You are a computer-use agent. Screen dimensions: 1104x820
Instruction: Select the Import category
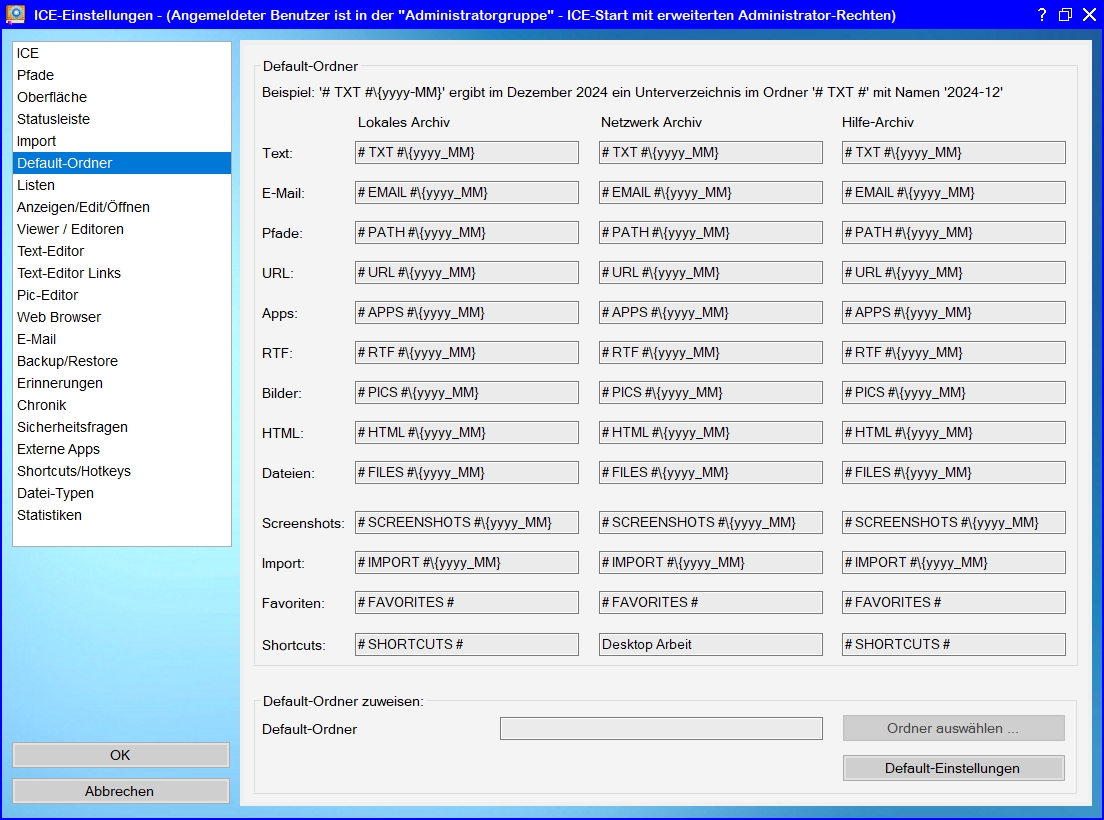(x=122, y=141)
